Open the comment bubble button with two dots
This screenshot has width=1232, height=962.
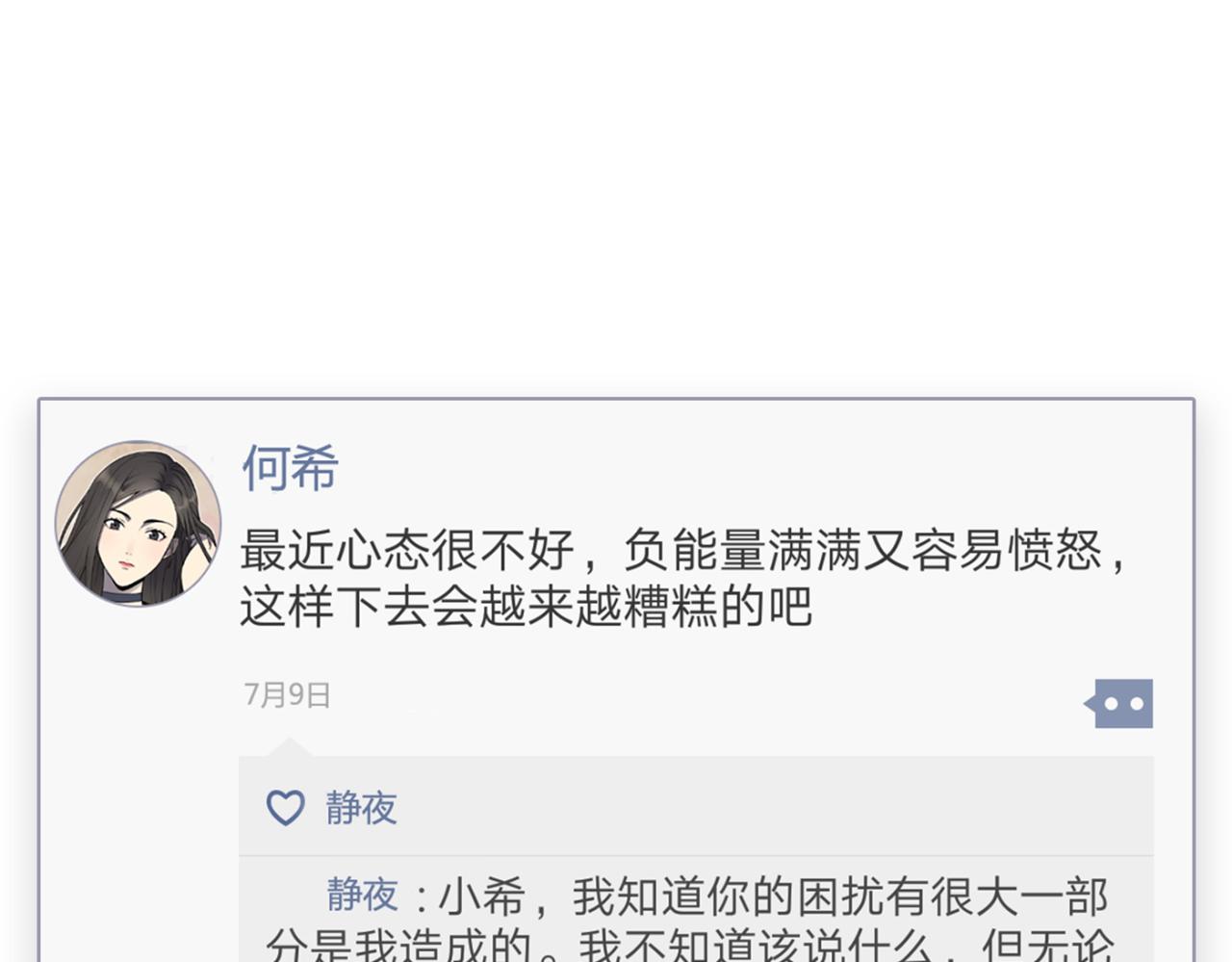click(1119, 704)
